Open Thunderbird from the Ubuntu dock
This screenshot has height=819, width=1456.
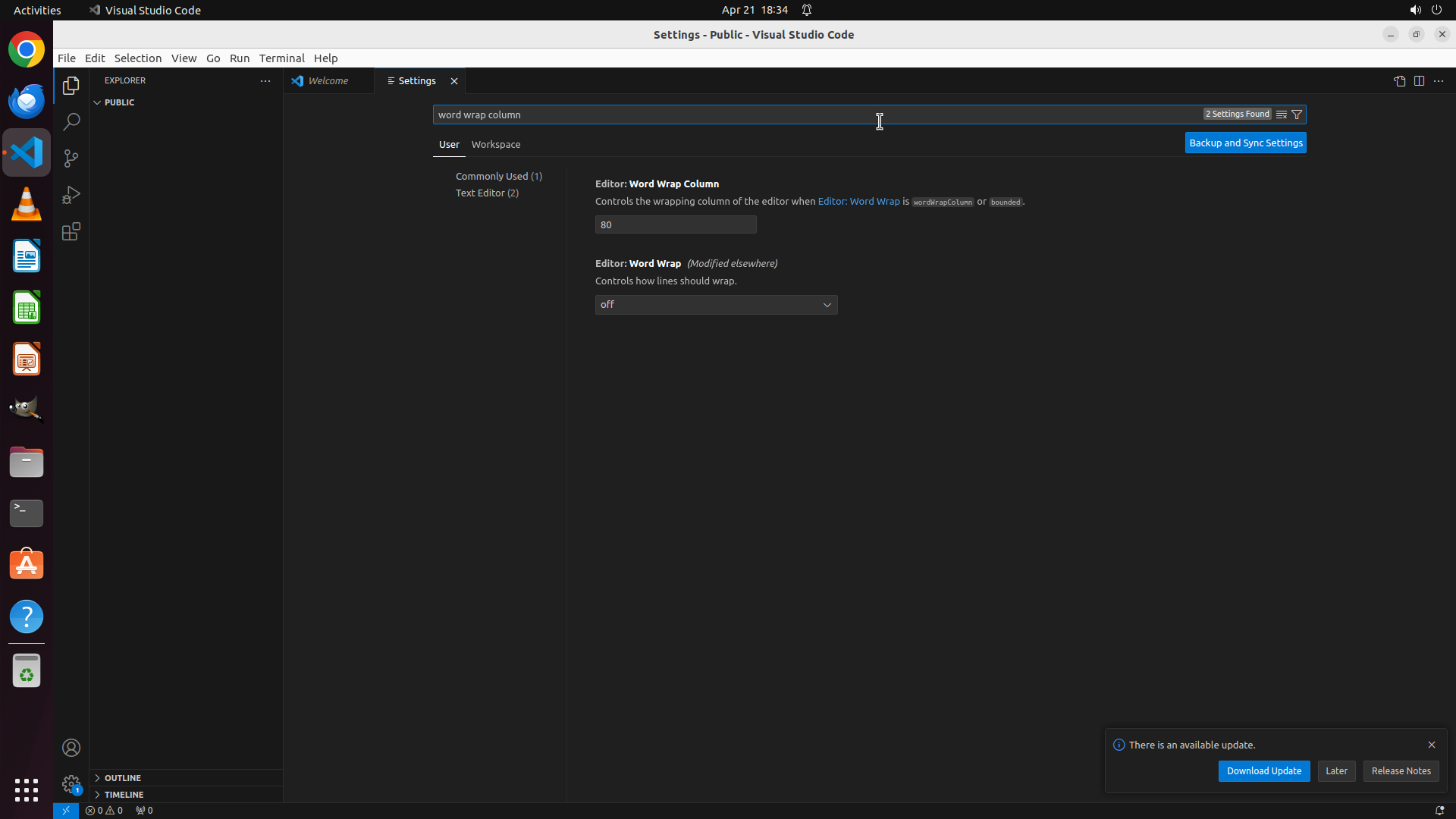pos(27,101)
